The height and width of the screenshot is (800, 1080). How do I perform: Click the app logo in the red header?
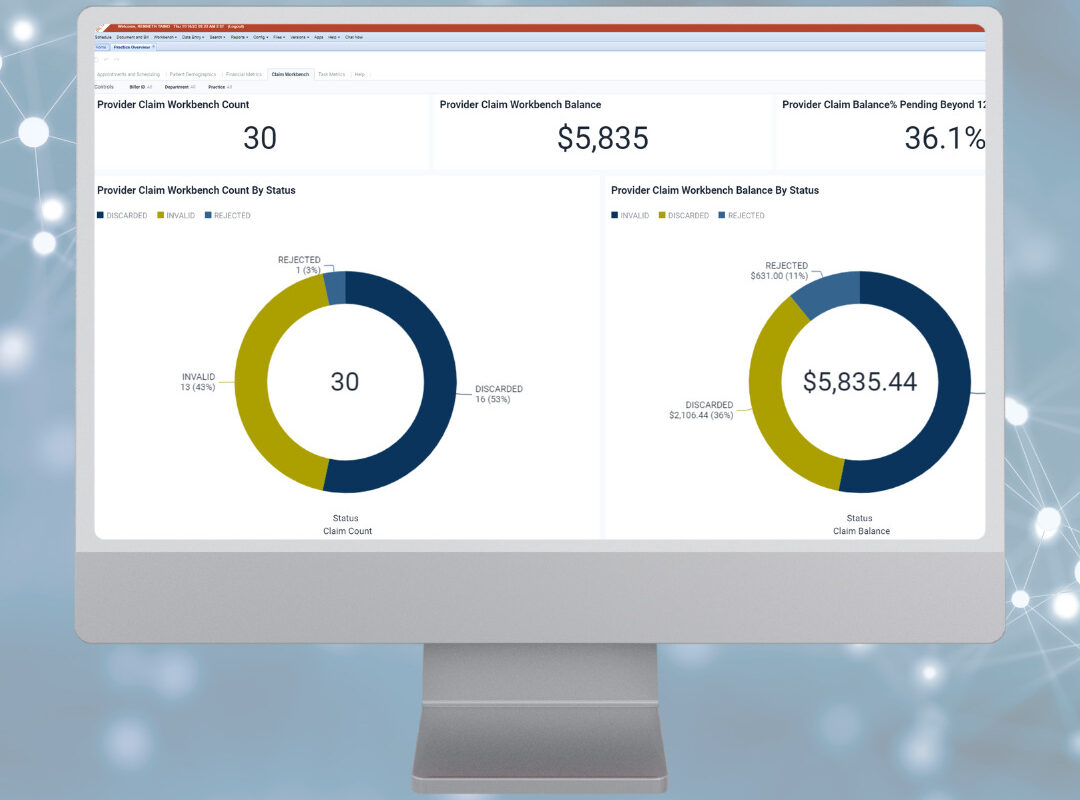click(x=103, y=28)
